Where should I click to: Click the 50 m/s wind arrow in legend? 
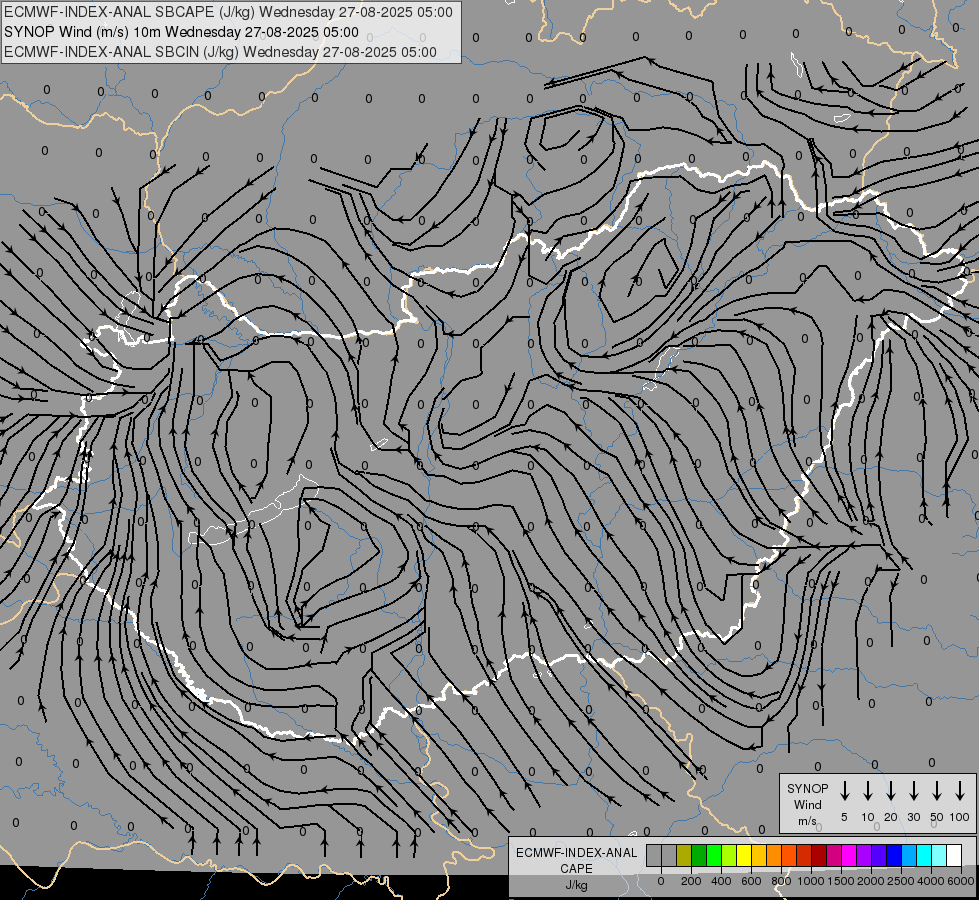coord(937,791)
